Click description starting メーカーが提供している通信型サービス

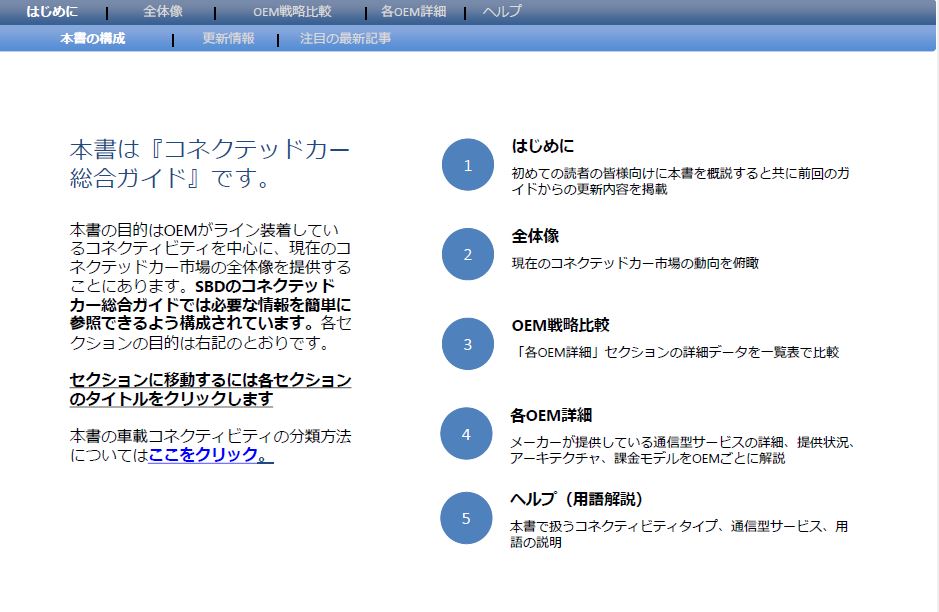pos(682,450)
